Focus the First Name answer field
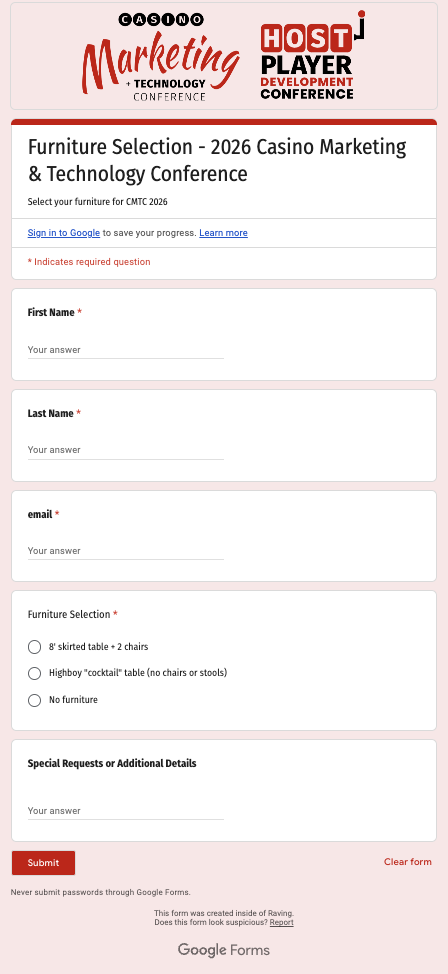The width and height of the screenshot is (448, 974). click(126, 350)
